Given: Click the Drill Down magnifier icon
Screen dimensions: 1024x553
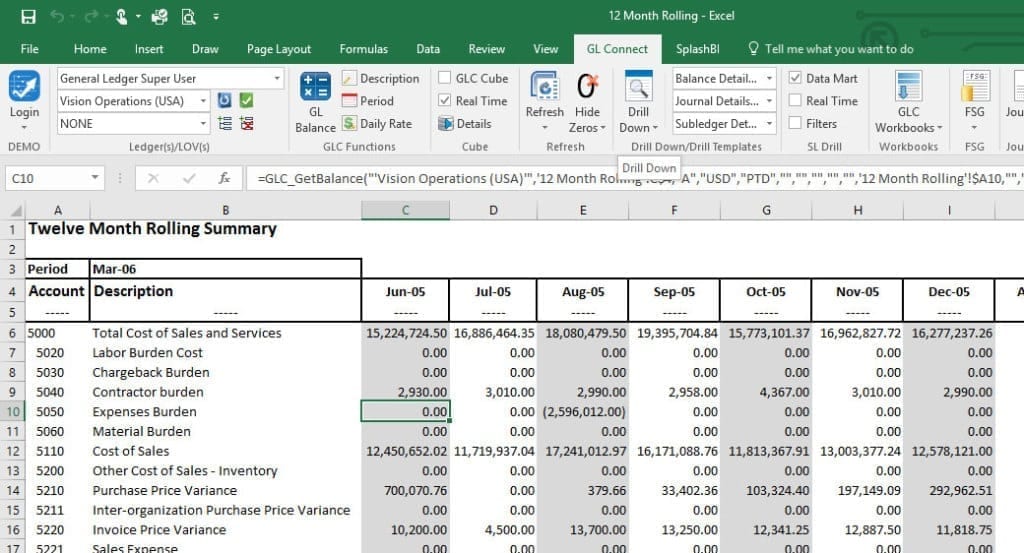Looking at the screenshot, I should (637, 88).
